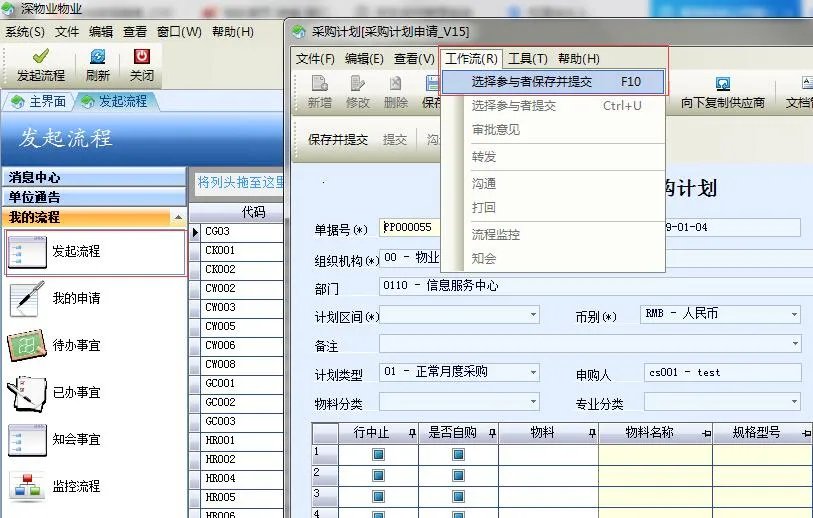Click the 发起流程 green checkmark toolbar icon

[40, 56]
